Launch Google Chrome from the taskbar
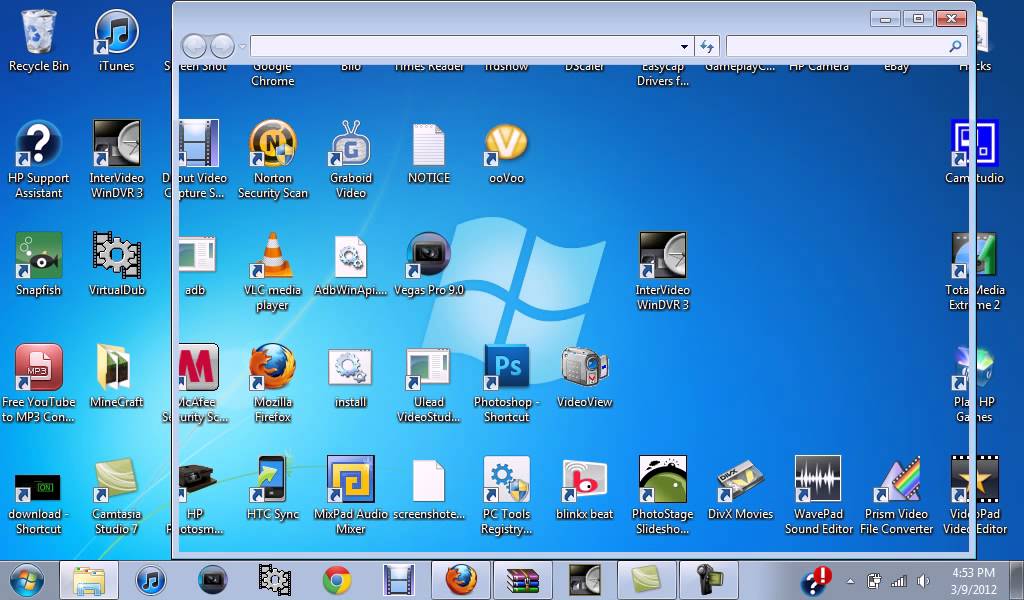The width and height of the screenshot is (1024, 600). click(337, 580)
